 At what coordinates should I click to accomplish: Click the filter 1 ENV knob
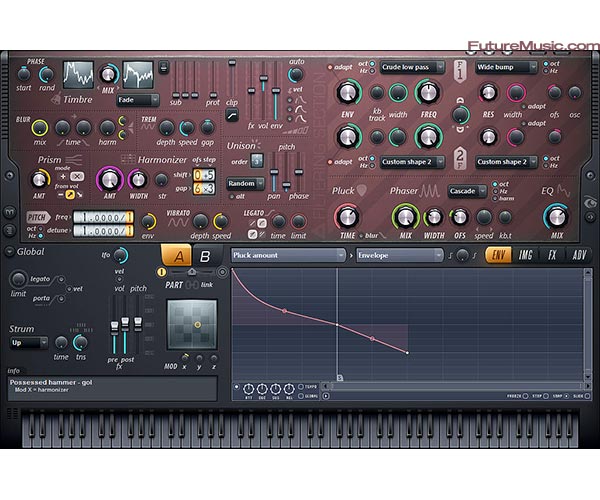tap(348, 93)
